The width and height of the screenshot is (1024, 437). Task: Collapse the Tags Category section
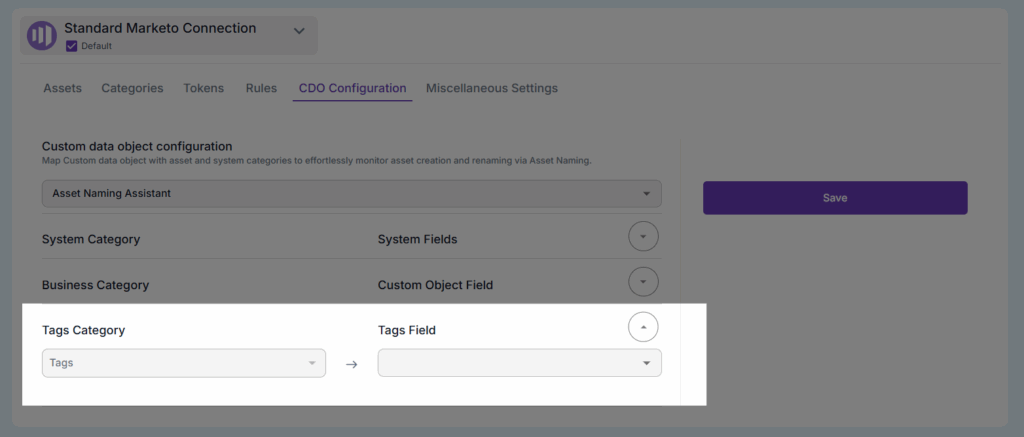pos(643,327)
